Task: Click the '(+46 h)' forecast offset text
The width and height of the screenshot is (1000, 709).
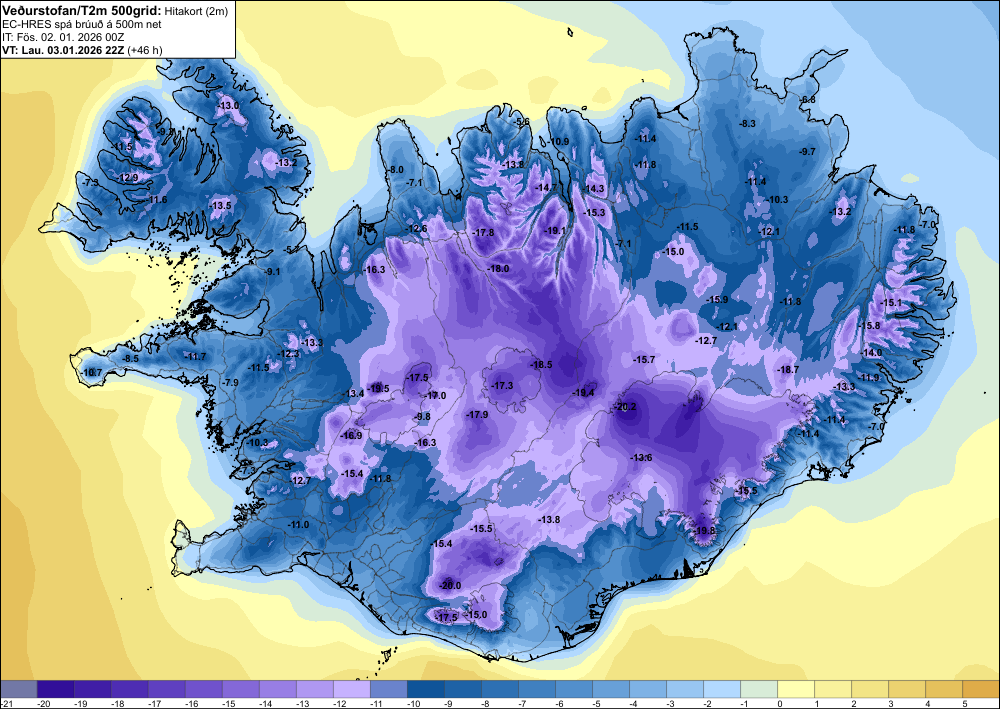Action: coord(145,50)
